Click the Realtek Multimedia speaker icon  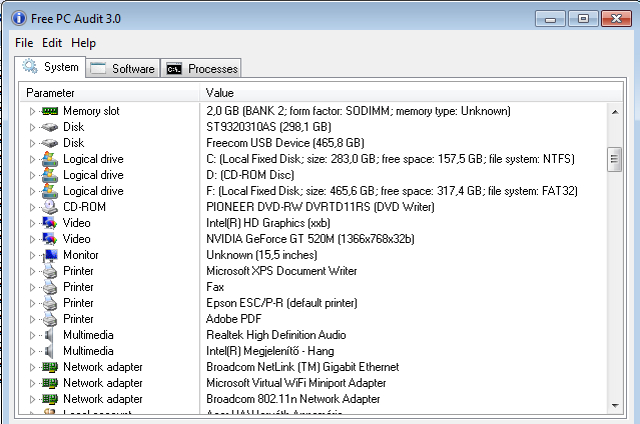point(49,335)
